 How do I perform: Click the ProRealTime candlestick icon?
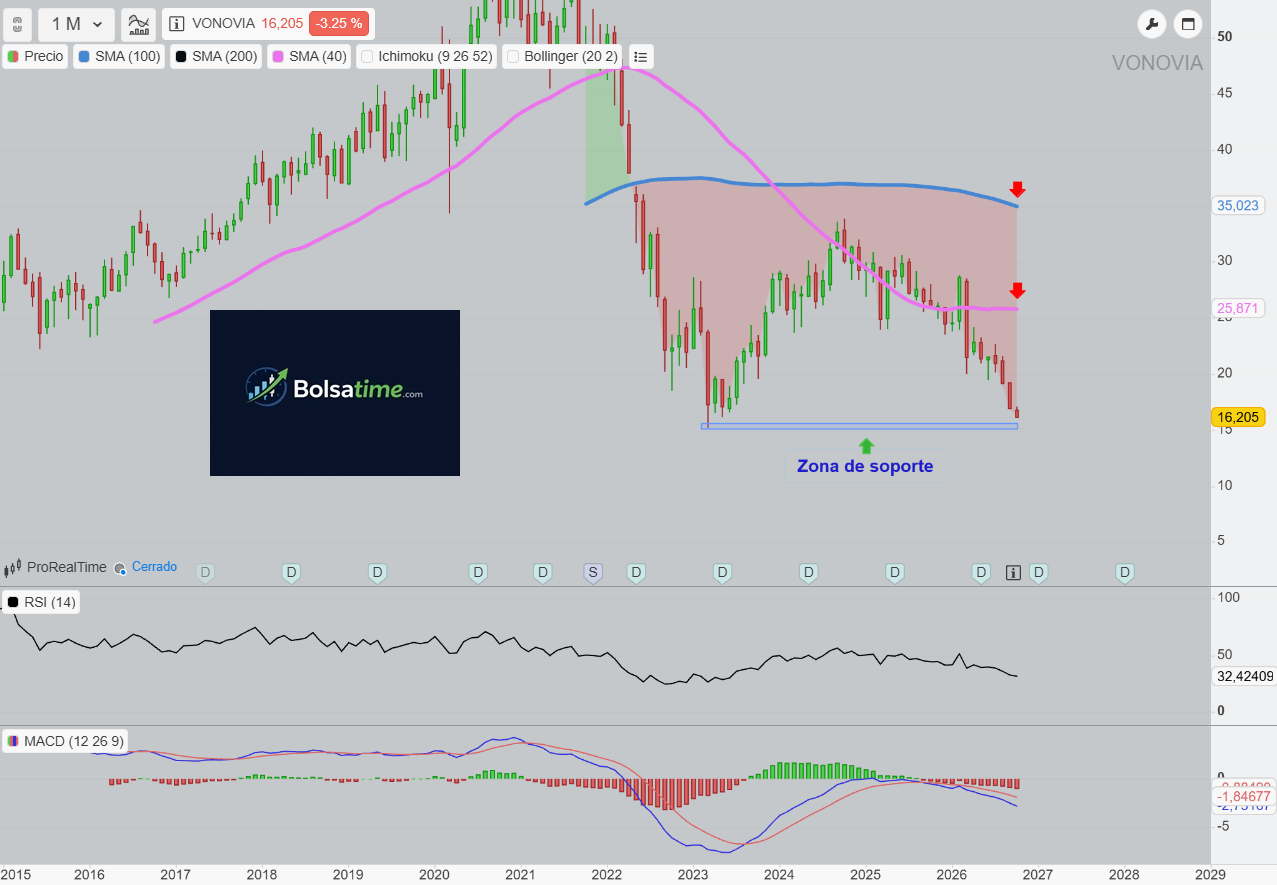[x=13, y=568]
